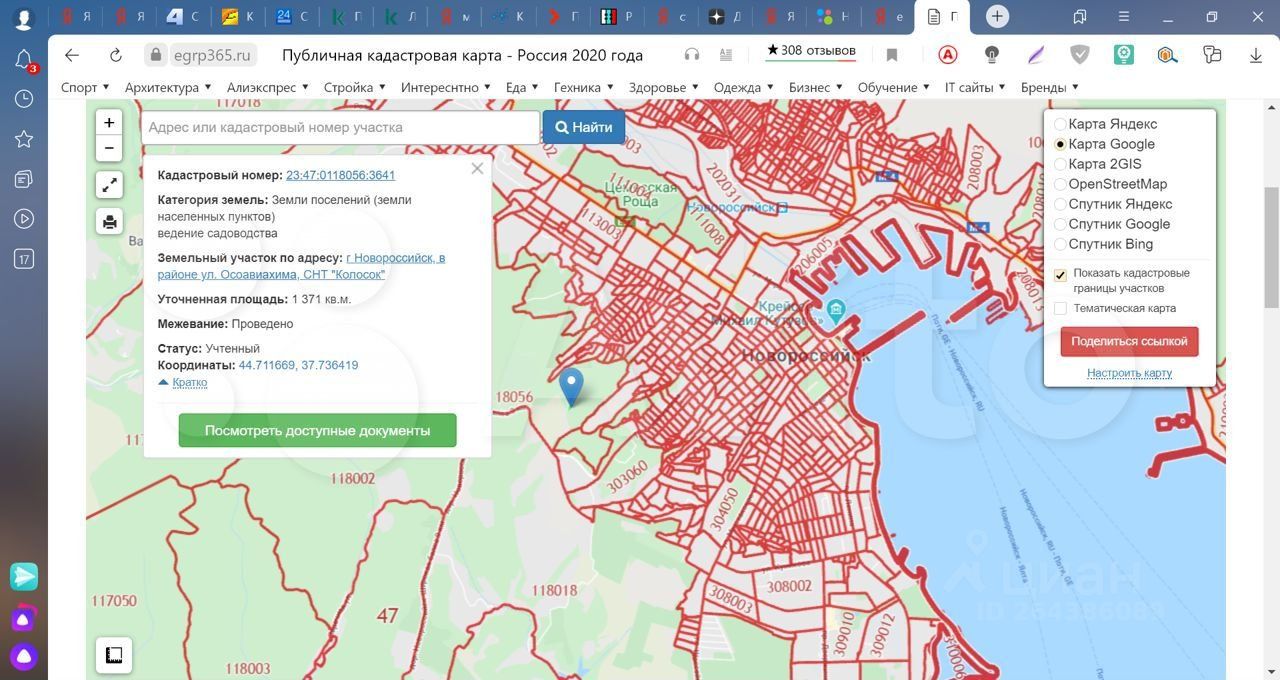Open favorites star in sidebar
Viewport: 1280px width, 680px height.
coord(24,139)
